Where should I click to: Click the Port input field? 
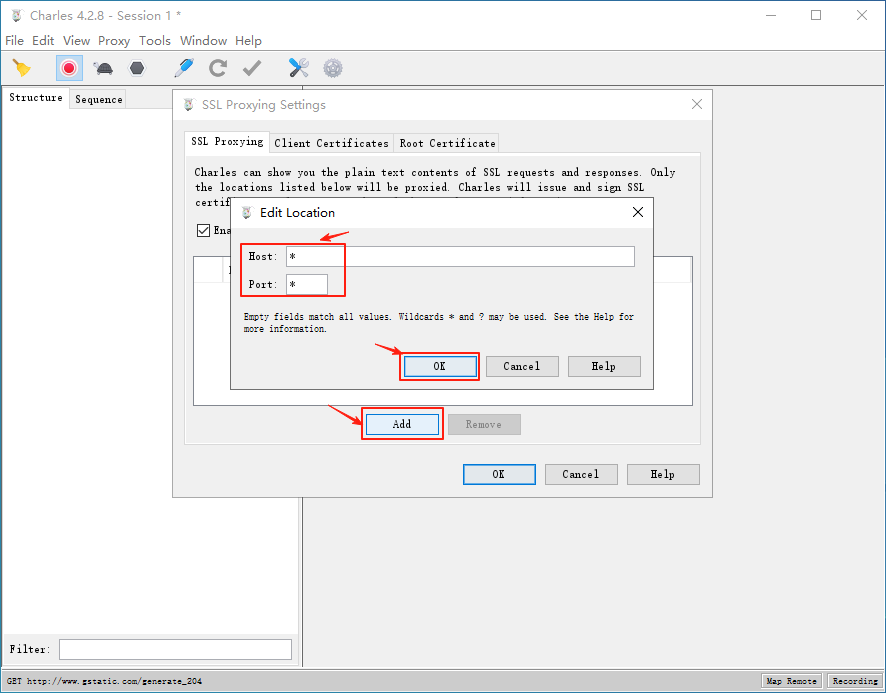tap(307, 284)
